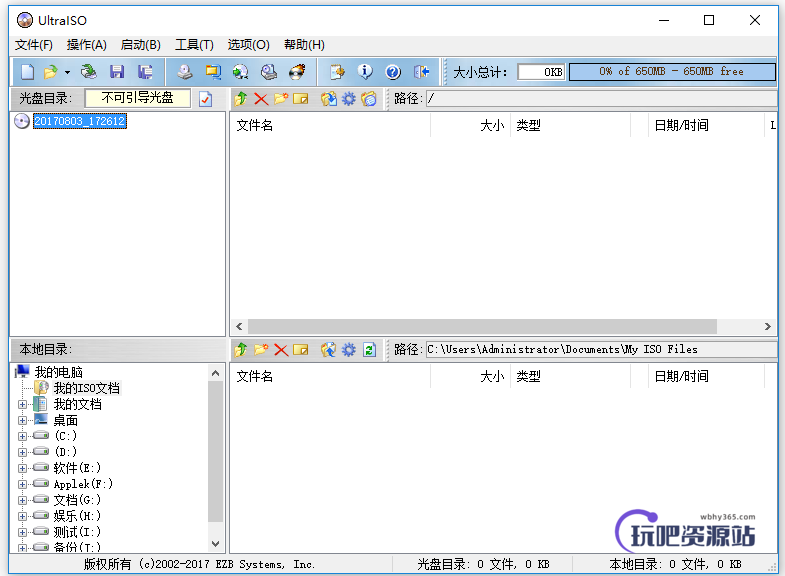785x576 pixels.
Task: Save the image with the floppy disk icon
Action: (x=117, y=72)
